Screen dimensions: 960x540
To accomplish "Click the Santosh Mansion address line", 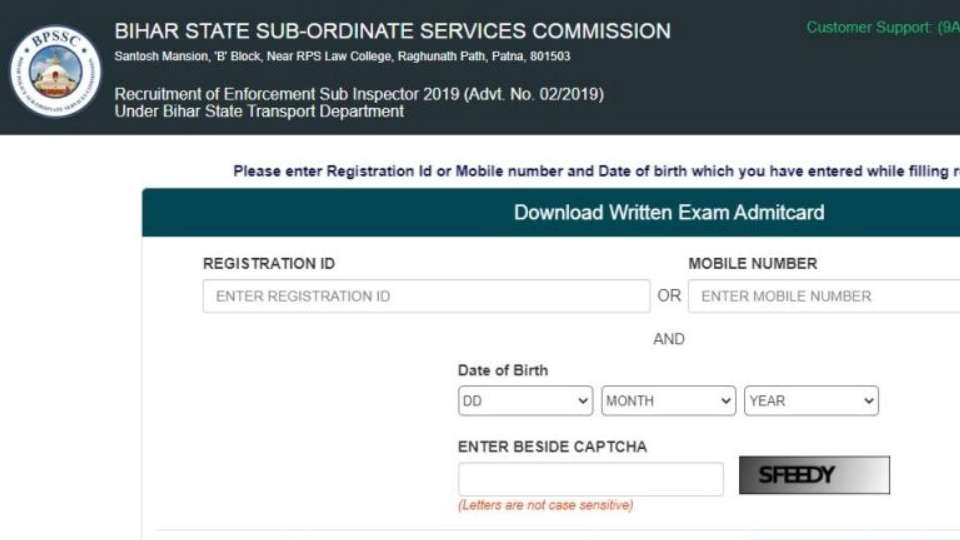I will 342,57.
